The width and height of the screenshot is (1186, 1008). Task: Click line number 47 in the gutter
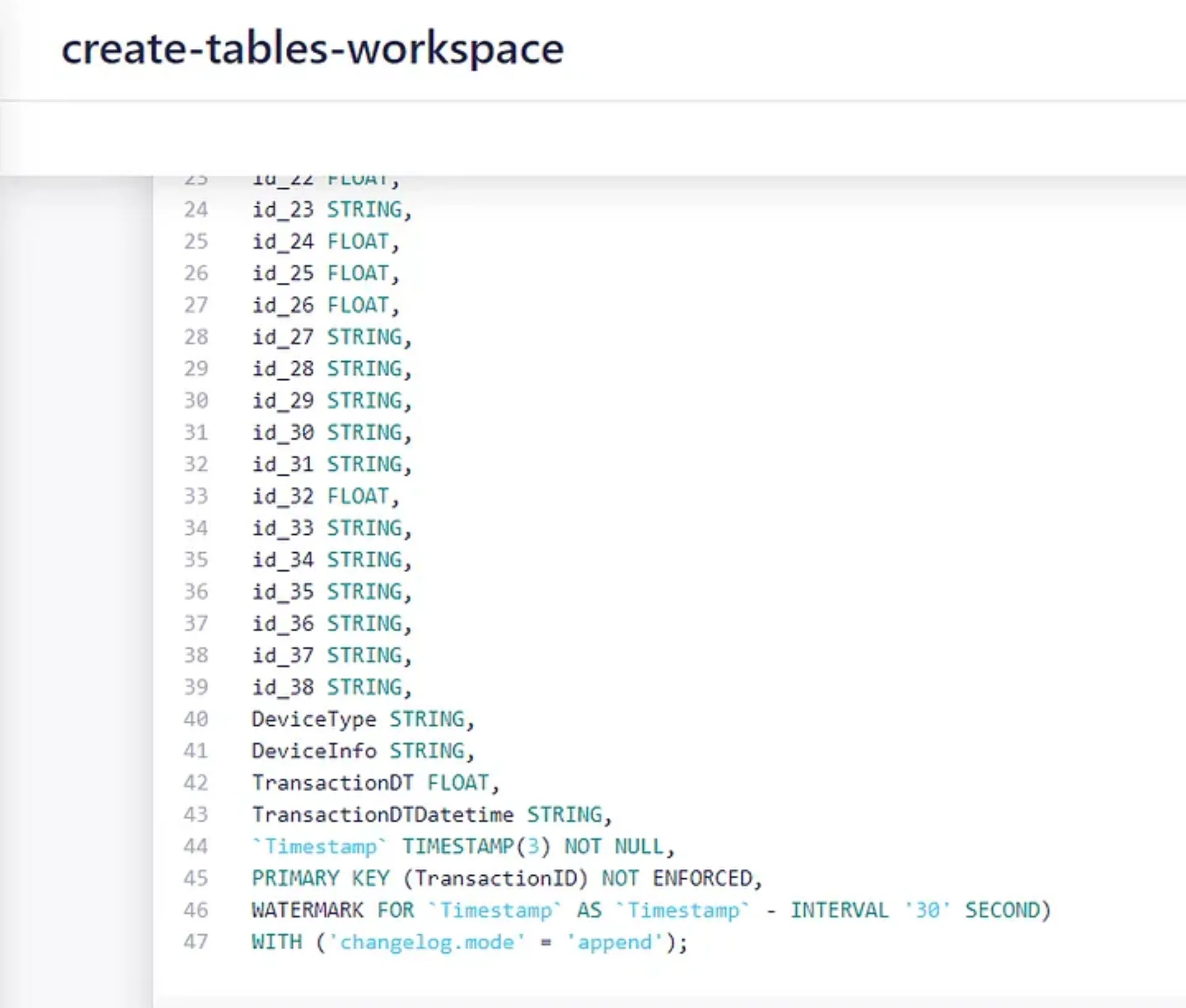pyautogui.click(x=198, y=941)
